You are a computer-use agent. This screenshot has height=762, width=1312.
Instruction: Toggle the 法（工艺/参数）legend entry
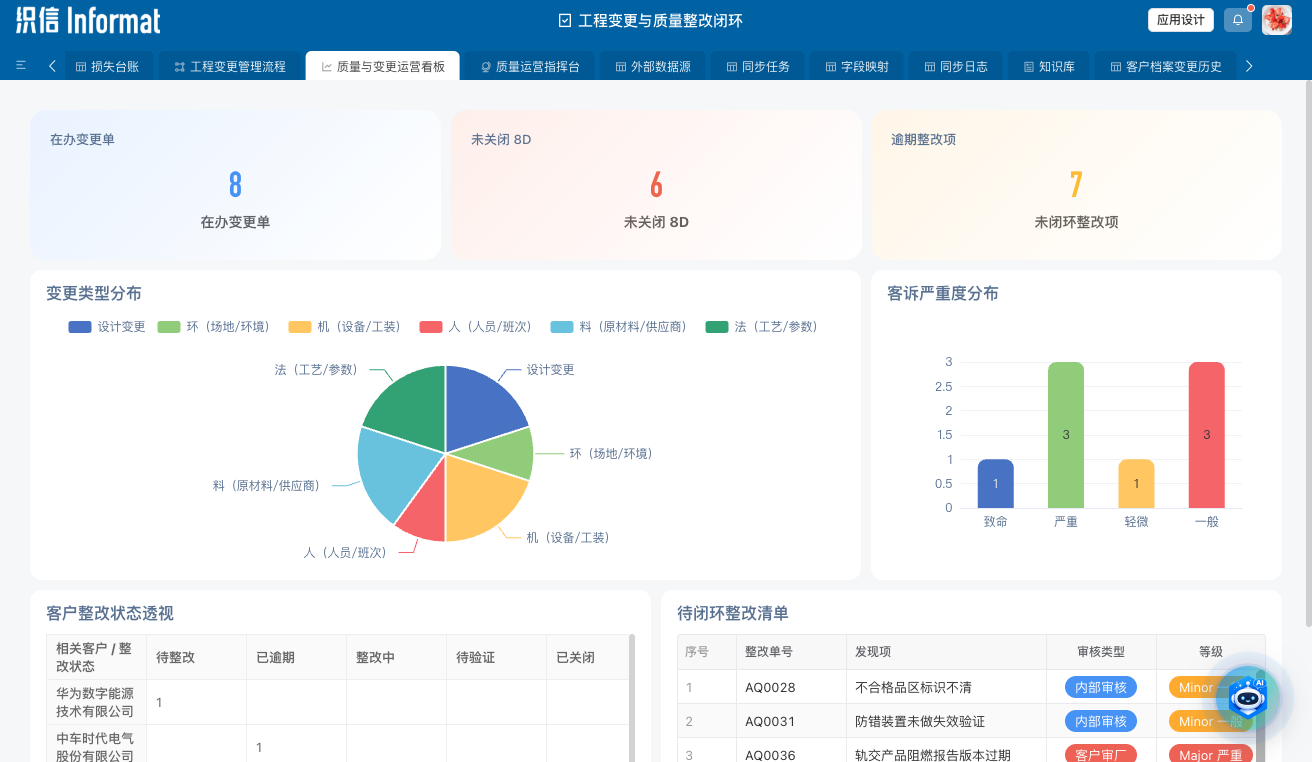point(762,327)
